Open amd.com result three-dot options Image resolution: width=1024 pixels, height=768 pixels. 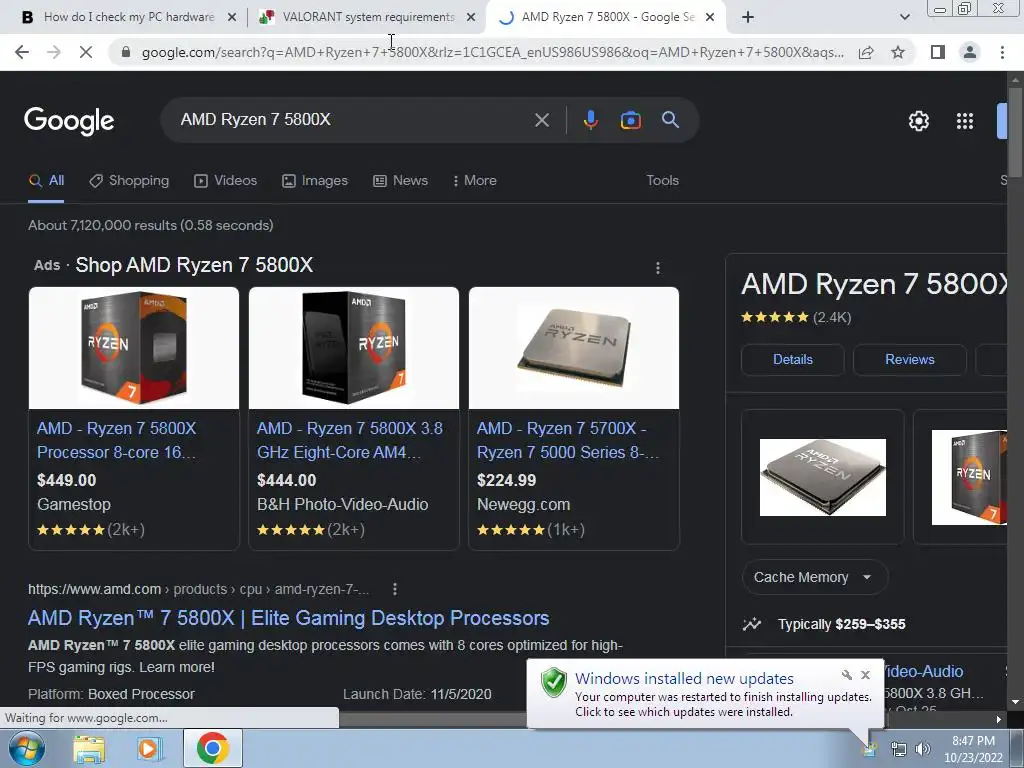tap(394, 589)
